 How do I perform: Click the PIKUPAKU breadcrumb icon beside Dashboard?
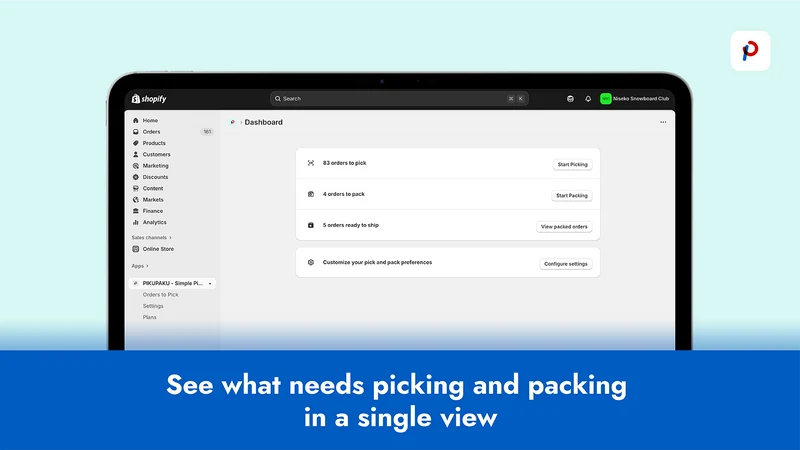[x=233, y=122]
